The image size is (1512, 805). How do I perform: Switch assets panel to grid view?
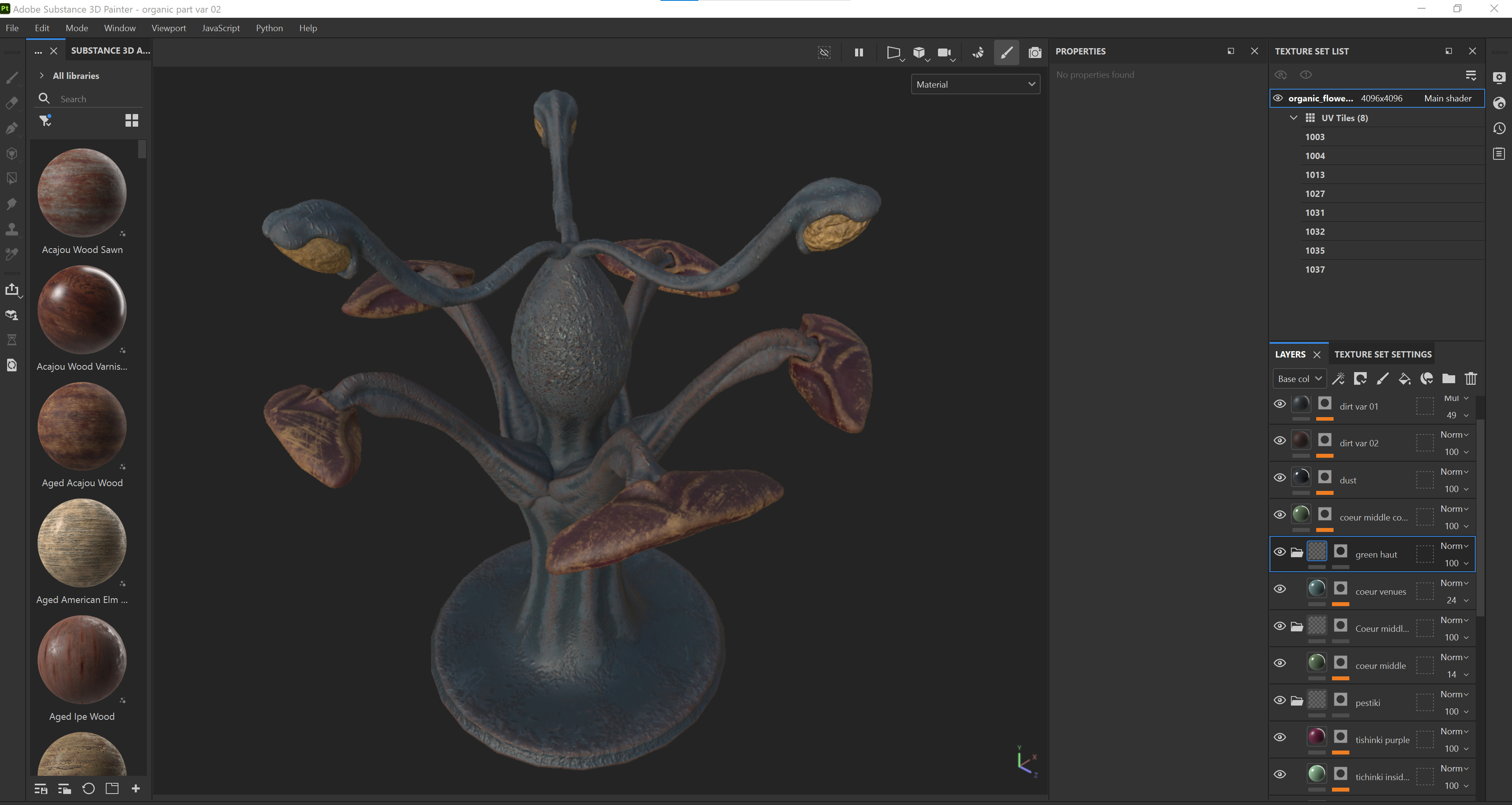coord(131,120)
